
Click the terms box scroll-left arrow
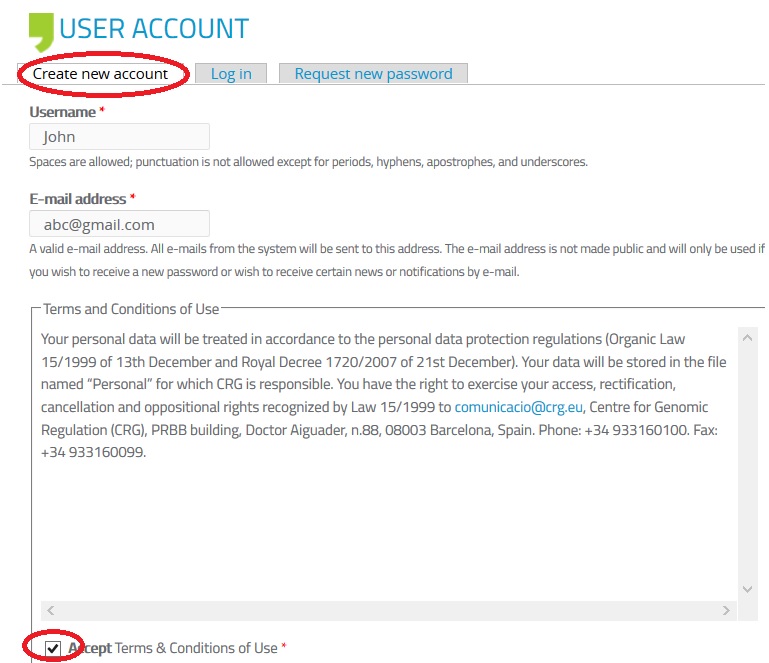[x=51, y=610]
